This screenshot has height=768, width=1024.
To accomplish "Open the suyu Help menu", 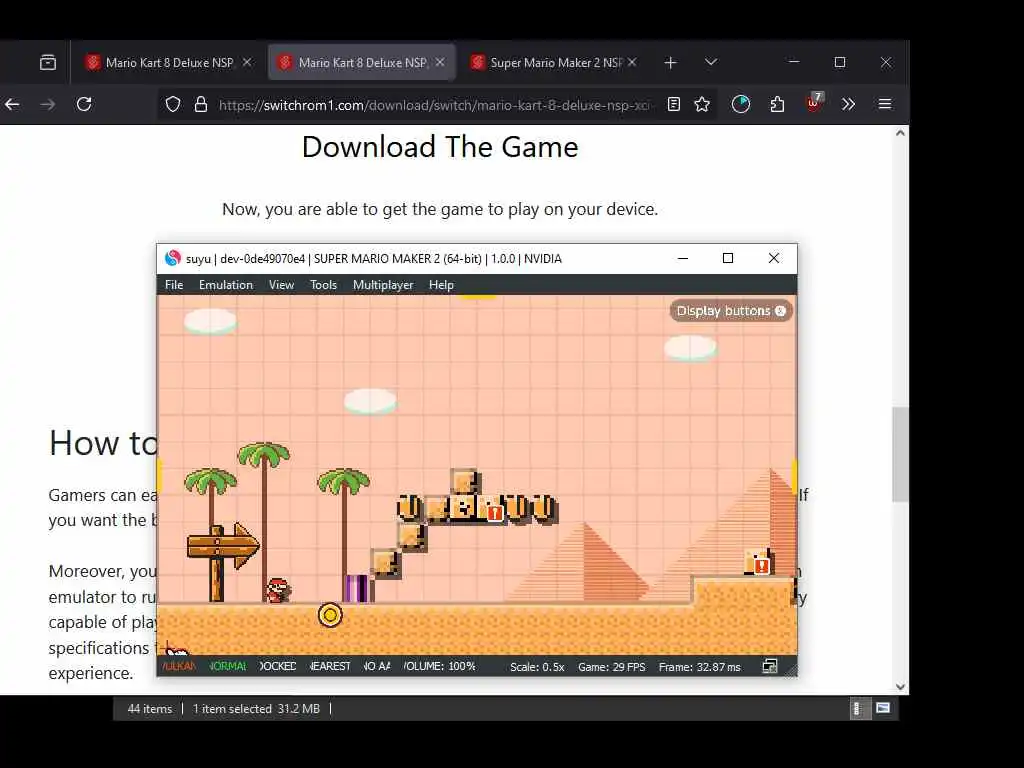I will coord(441,285).
